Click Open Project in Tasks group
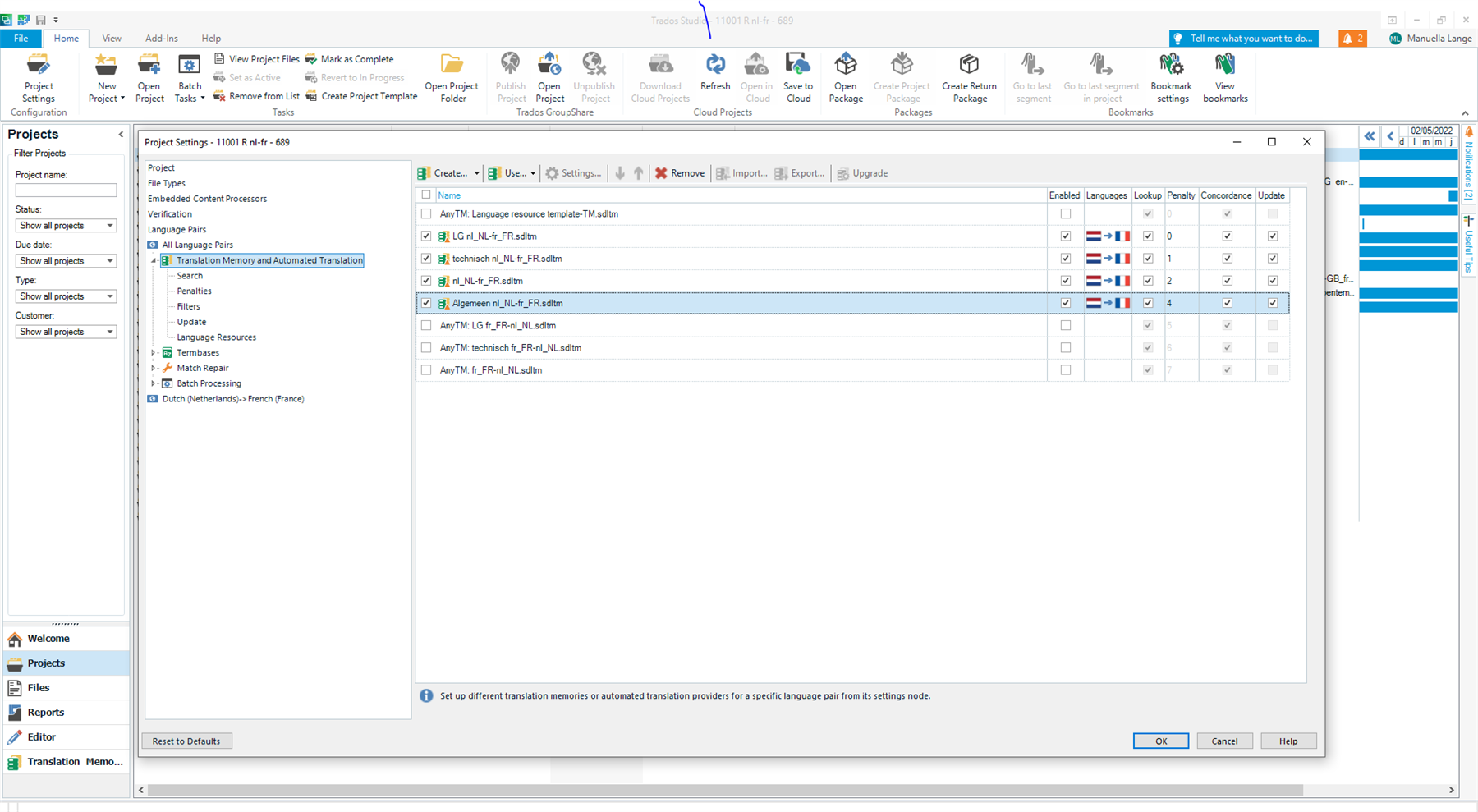Image resolution: width=1478 pixels, height=812 pixels. 149,79
